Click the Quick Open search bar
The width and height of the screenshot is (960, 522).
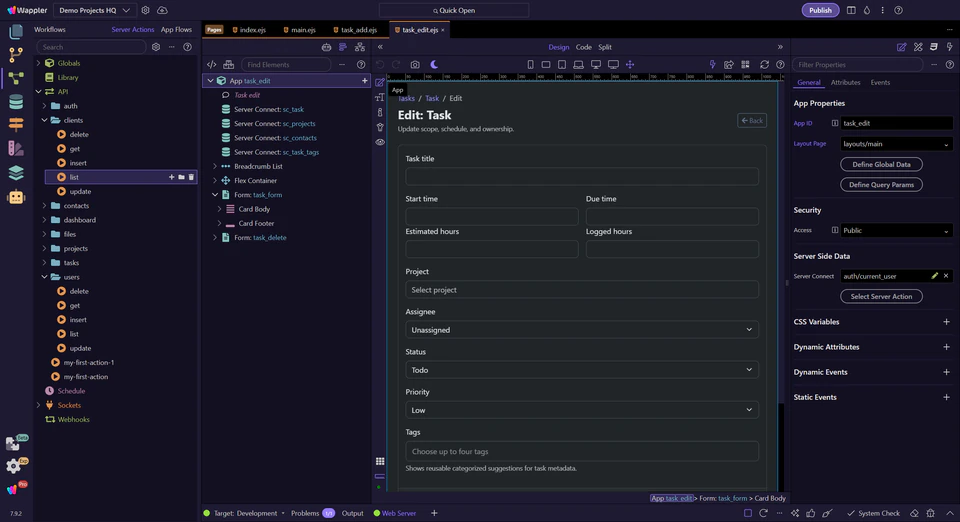tap(454, 10)
